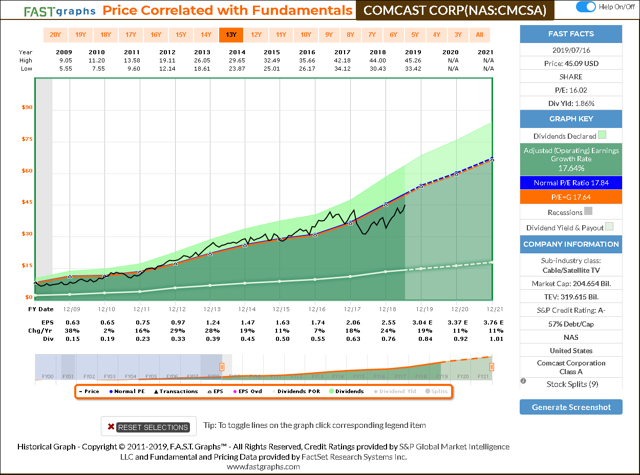This screenshot has width=640, height=475.
Task: Select the 17Y time range tab
Action: coord(131,35)
